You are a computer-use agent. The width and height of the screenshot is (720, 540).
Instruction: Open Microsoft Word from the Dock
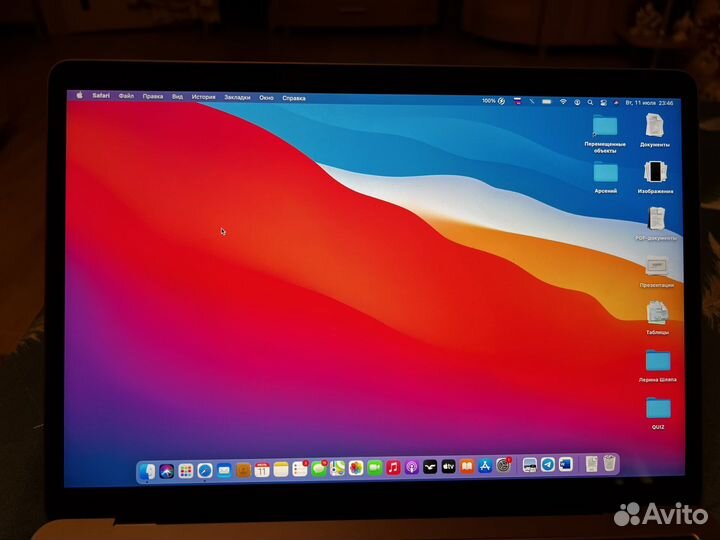[566, 465]
